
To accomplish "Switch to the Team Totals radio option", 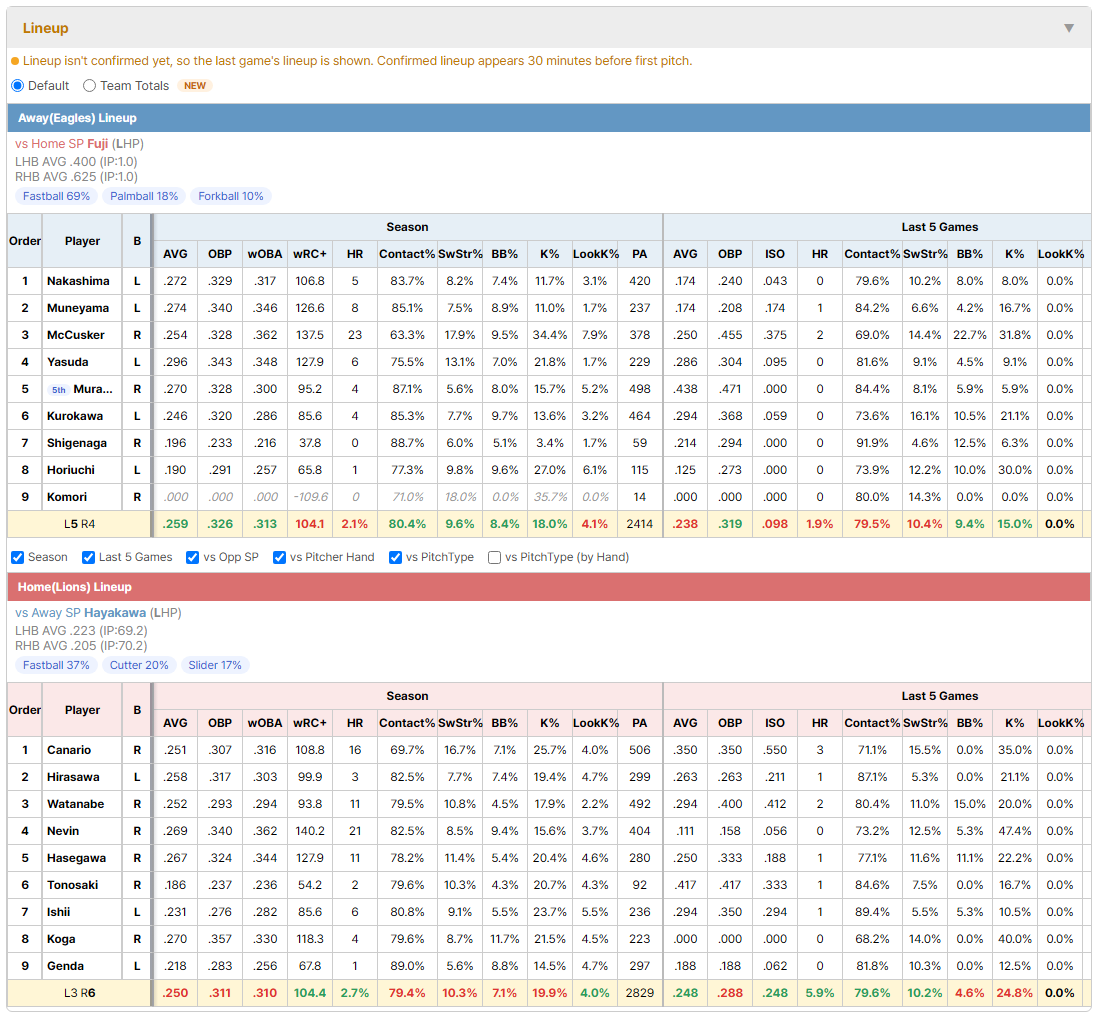I will [89, 85].
